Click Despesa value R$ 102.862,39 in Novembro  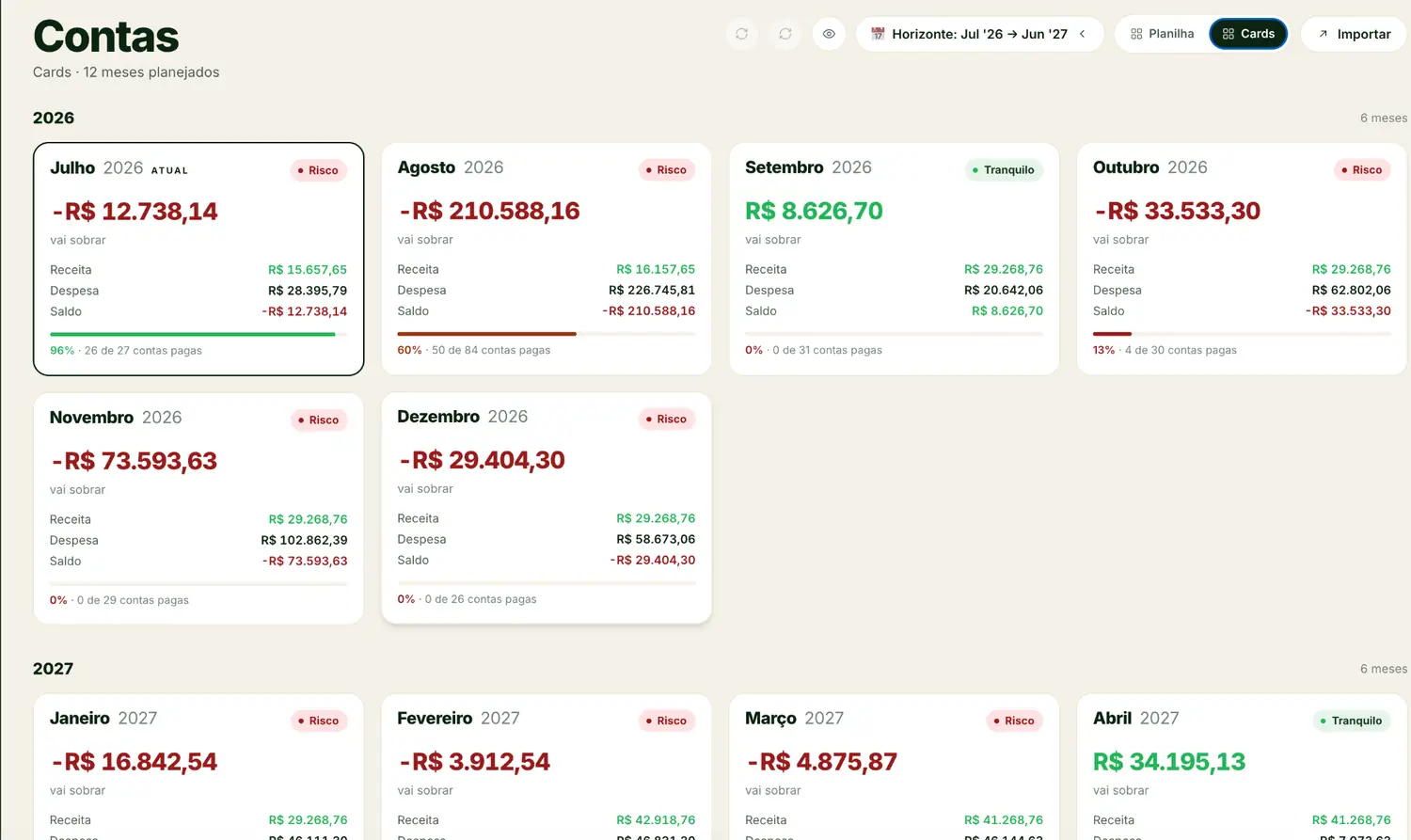coord(304,540)
